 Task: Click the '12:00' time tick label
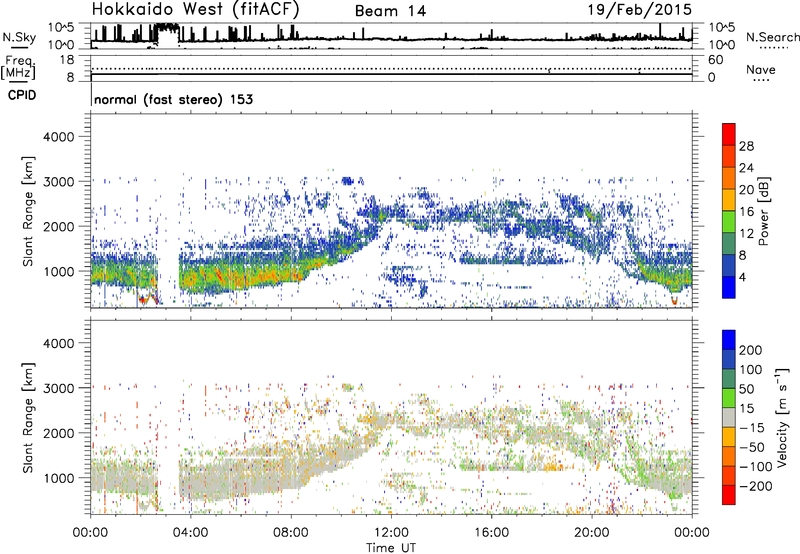(391, 533)
